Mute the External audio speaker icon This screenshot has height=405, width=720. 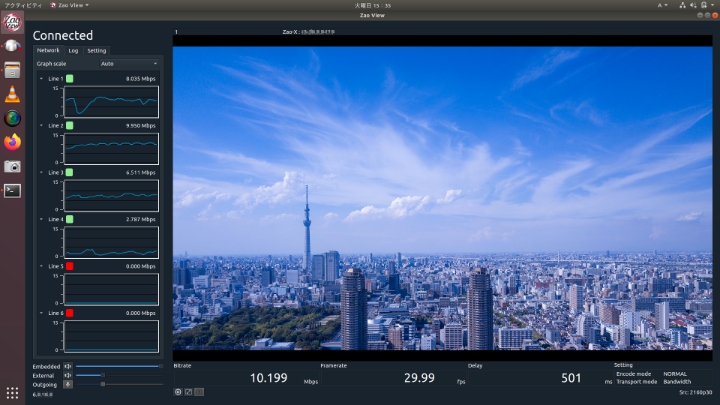point(68,376)
